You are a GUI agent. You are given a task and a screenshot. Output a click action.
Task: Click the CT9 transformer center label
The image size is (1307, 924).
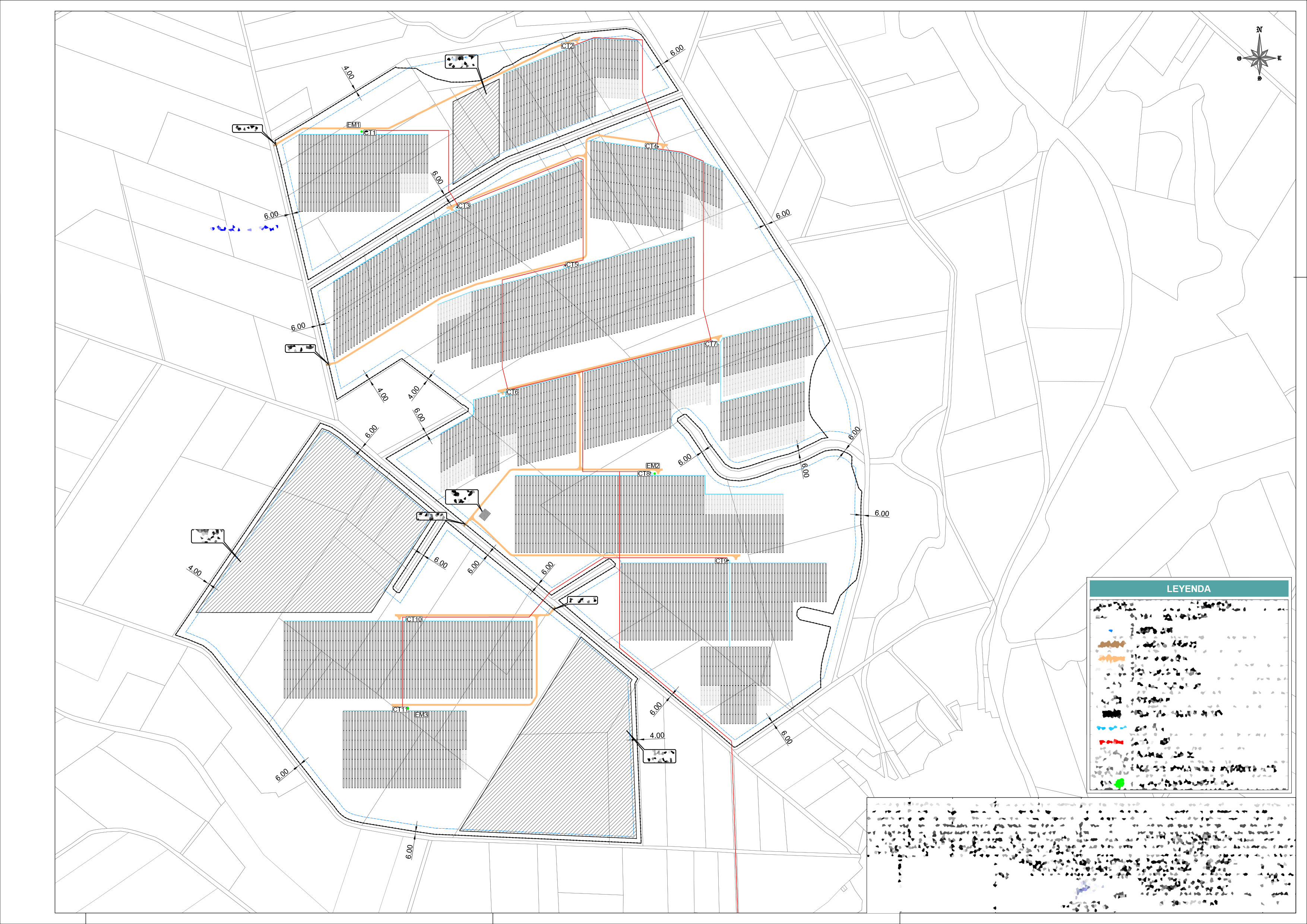pos(721,561)
